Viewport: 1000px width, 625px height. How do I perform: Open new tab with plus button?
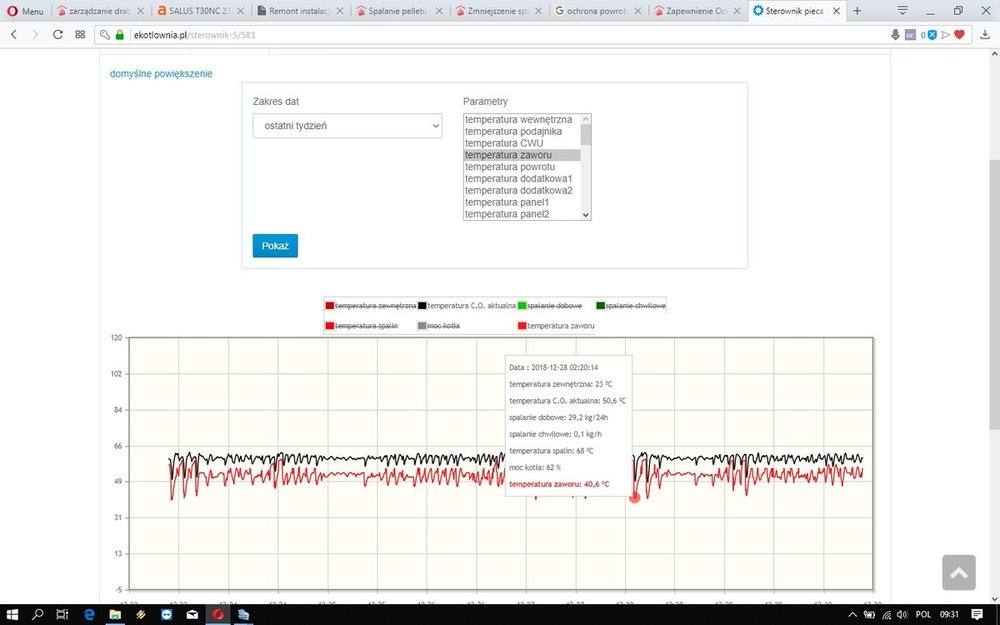click(857, 11)
